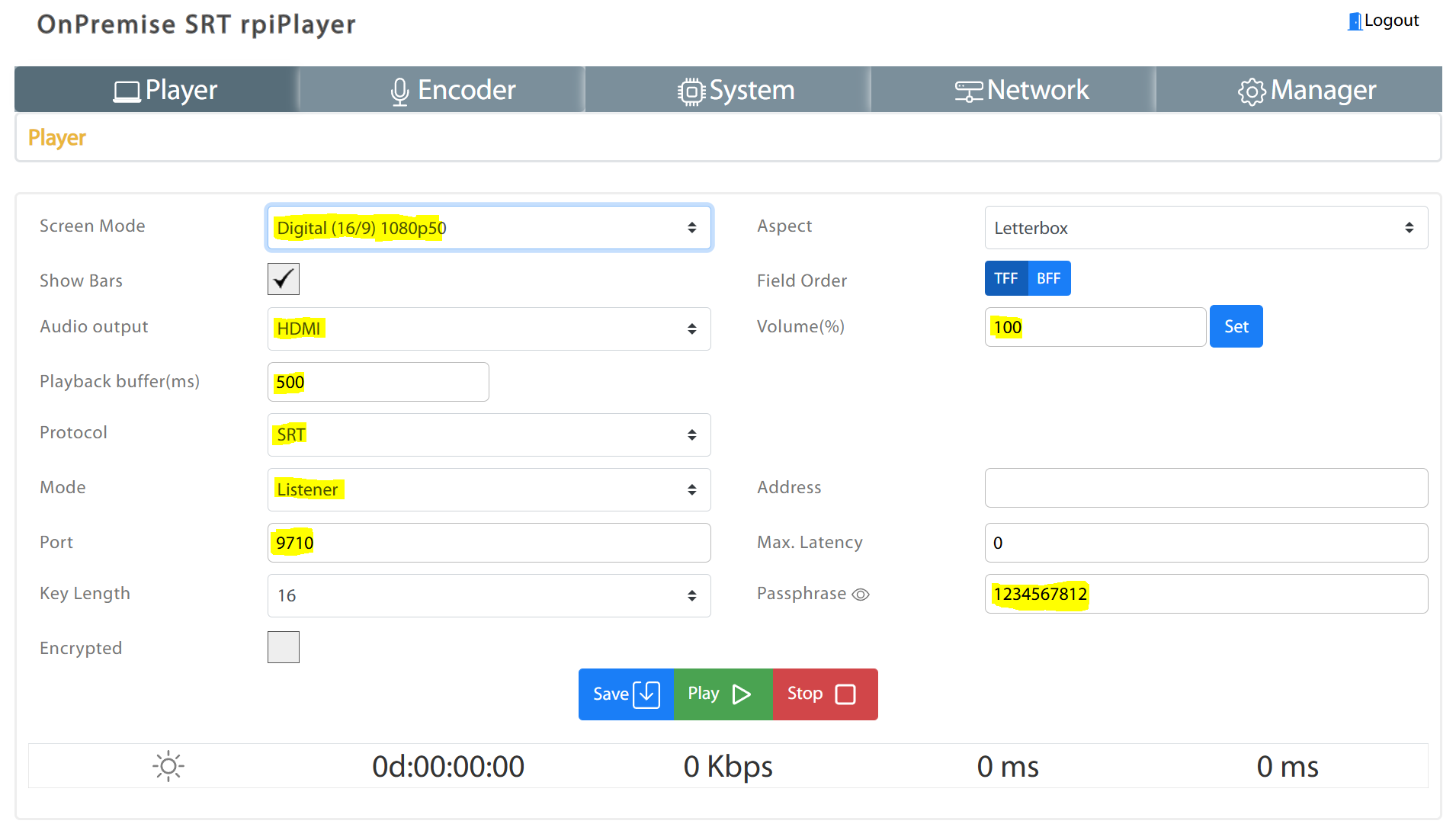Click the Port input field
1456x840 pixels.
(489, 543)
